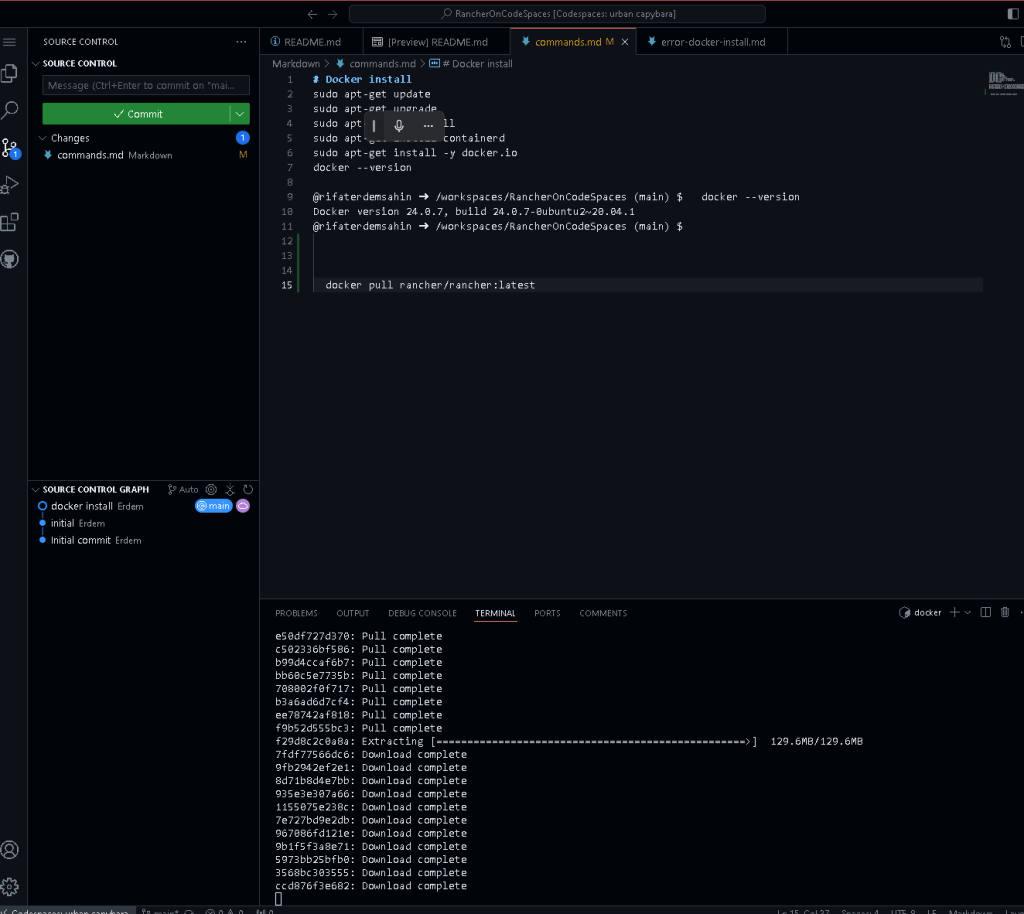The width and height of the screenshot is (1024, 914).
Task: Open the COMMENTS panel tab
Action: click(603, 613)
